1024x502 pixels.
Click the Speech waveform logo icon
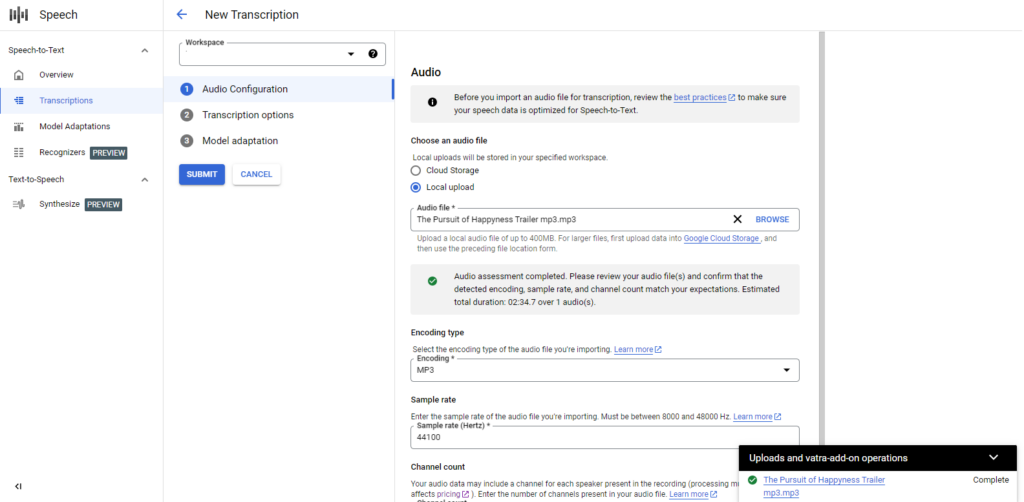(x=19, y=14)
